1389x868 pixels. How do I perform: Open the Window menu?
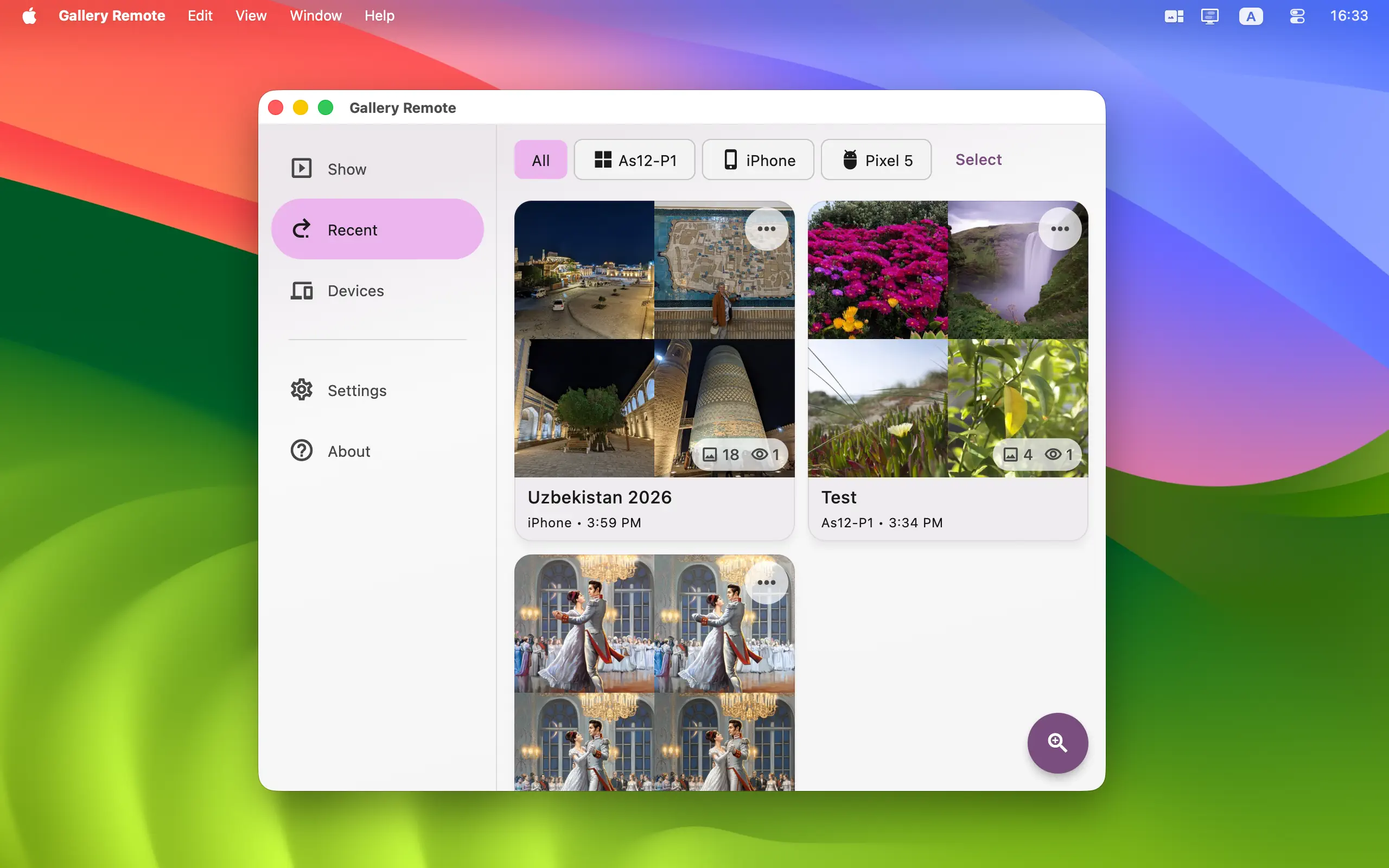(316, 16)
